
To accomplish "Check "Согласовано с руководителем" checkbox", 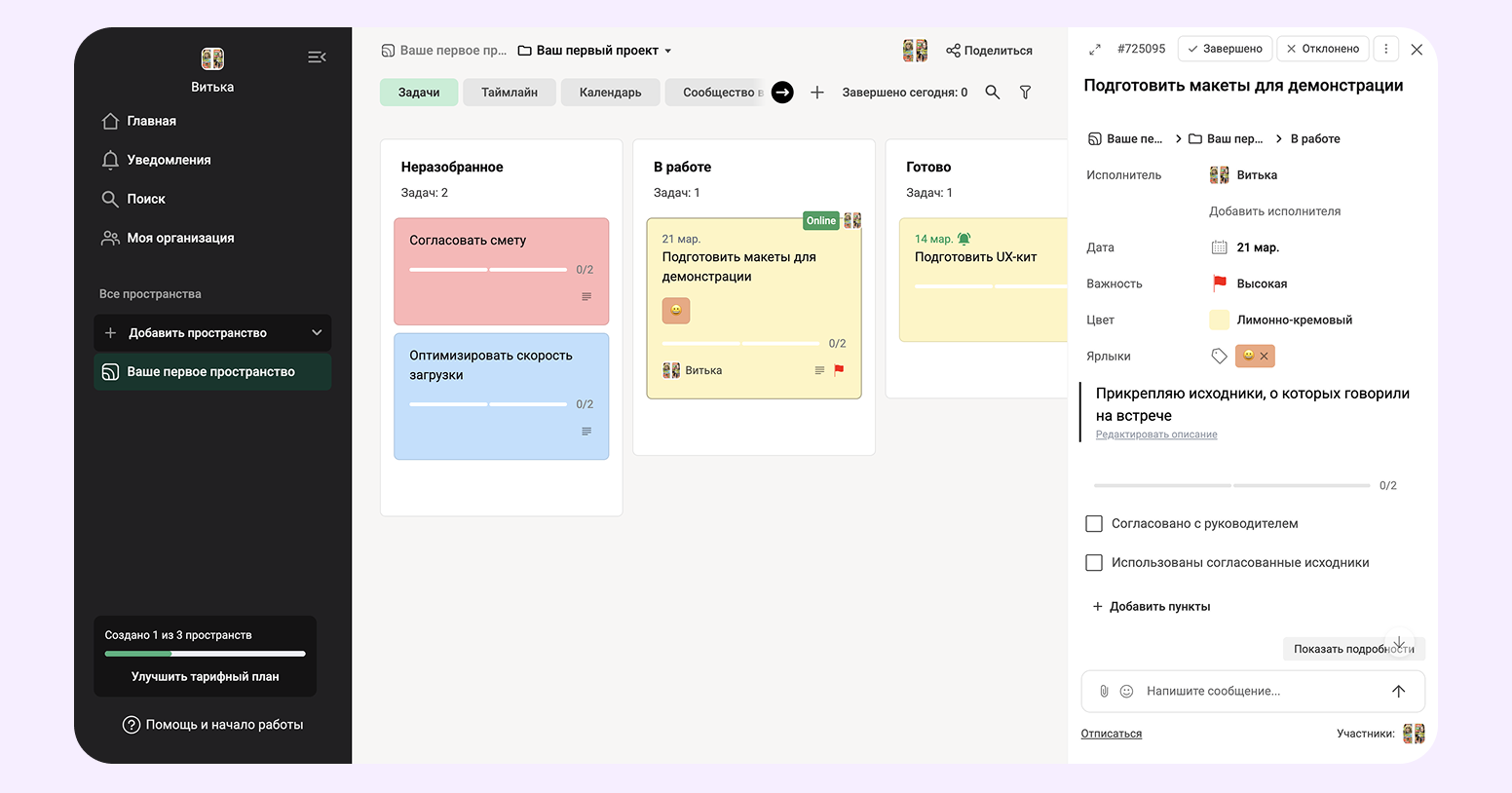I will (x=1094, y=524).
